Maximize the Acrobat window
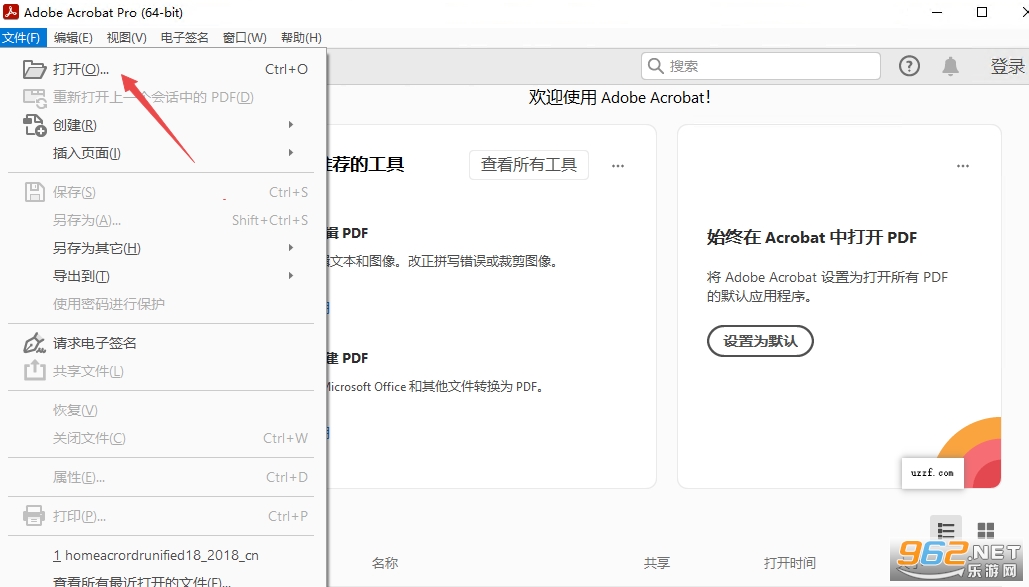The width and height of the screenshot is (1029, 587). pos(982,12)
